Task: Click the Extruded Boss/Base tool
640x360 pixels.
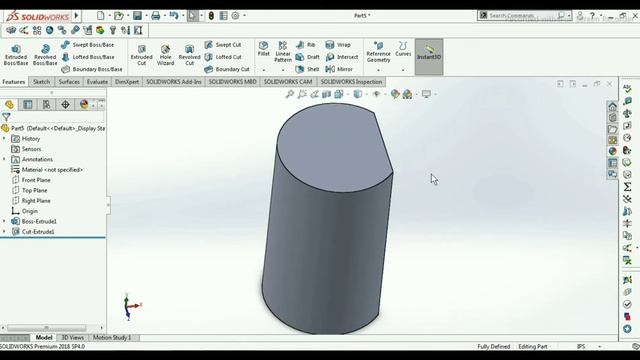Action: coord(16,55)
